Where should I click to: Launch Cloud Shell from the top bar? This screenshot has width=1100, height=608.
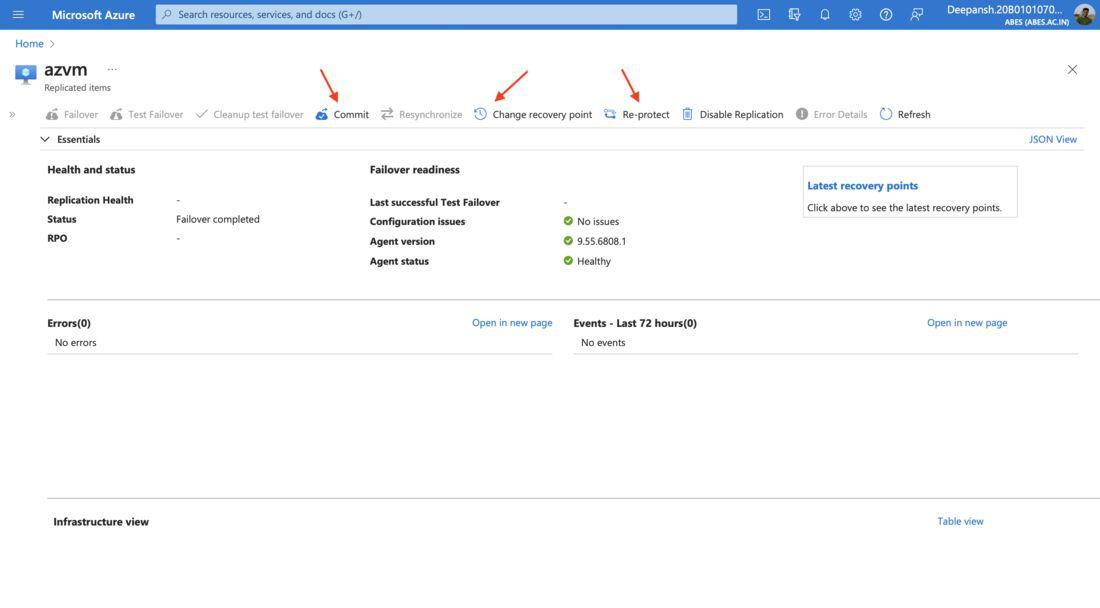point(764,15)
